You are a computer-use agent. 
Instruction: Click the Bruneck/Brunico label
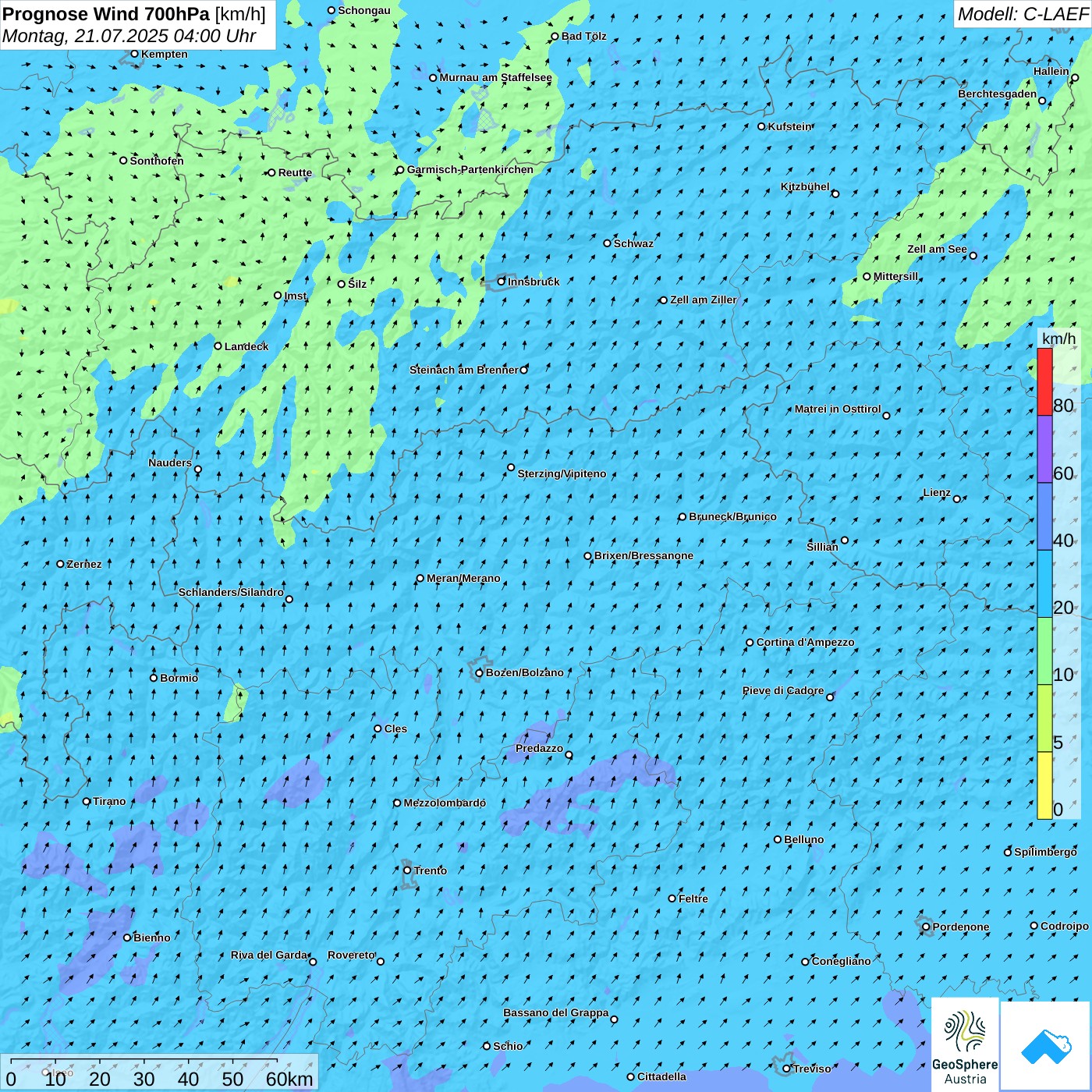[732, 516]
